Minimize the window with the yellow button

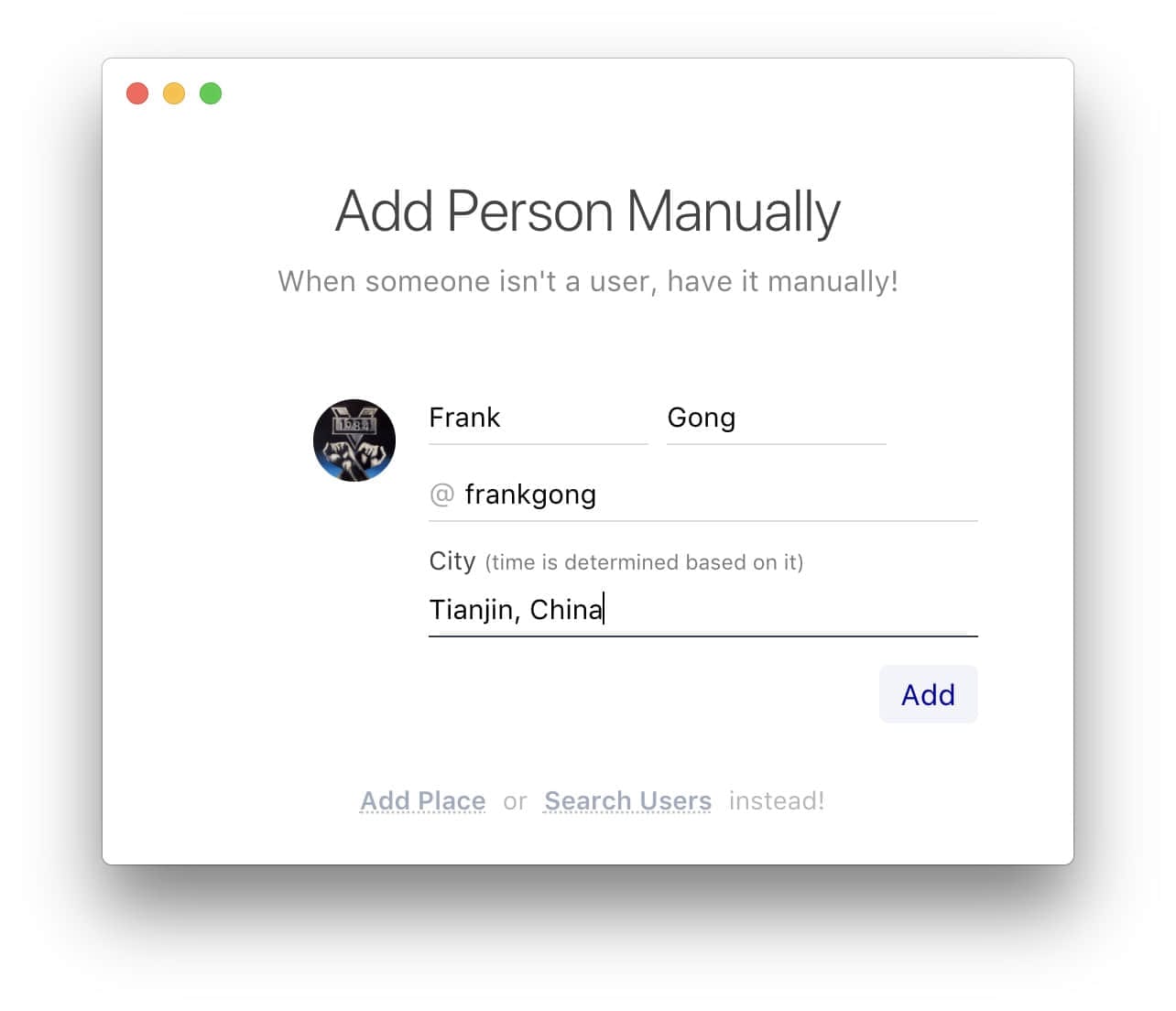174,93
